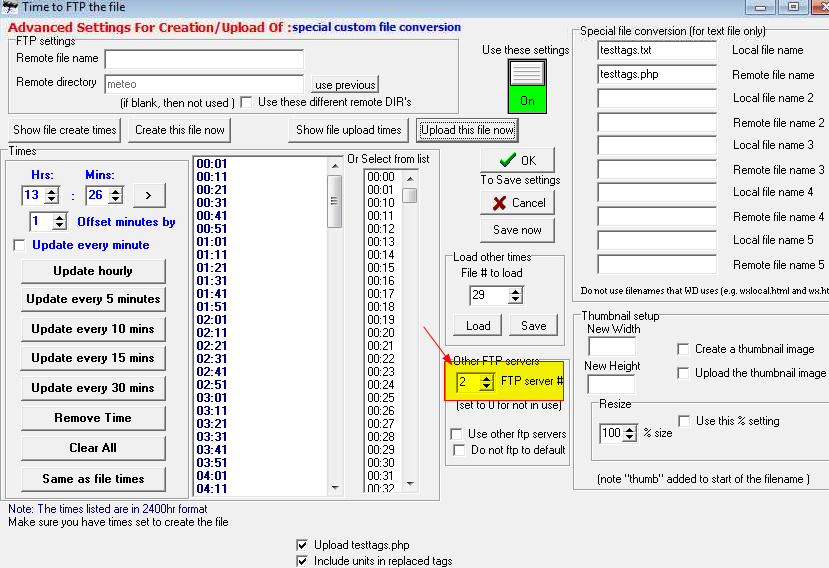Click the File # to load spinner

496,295
